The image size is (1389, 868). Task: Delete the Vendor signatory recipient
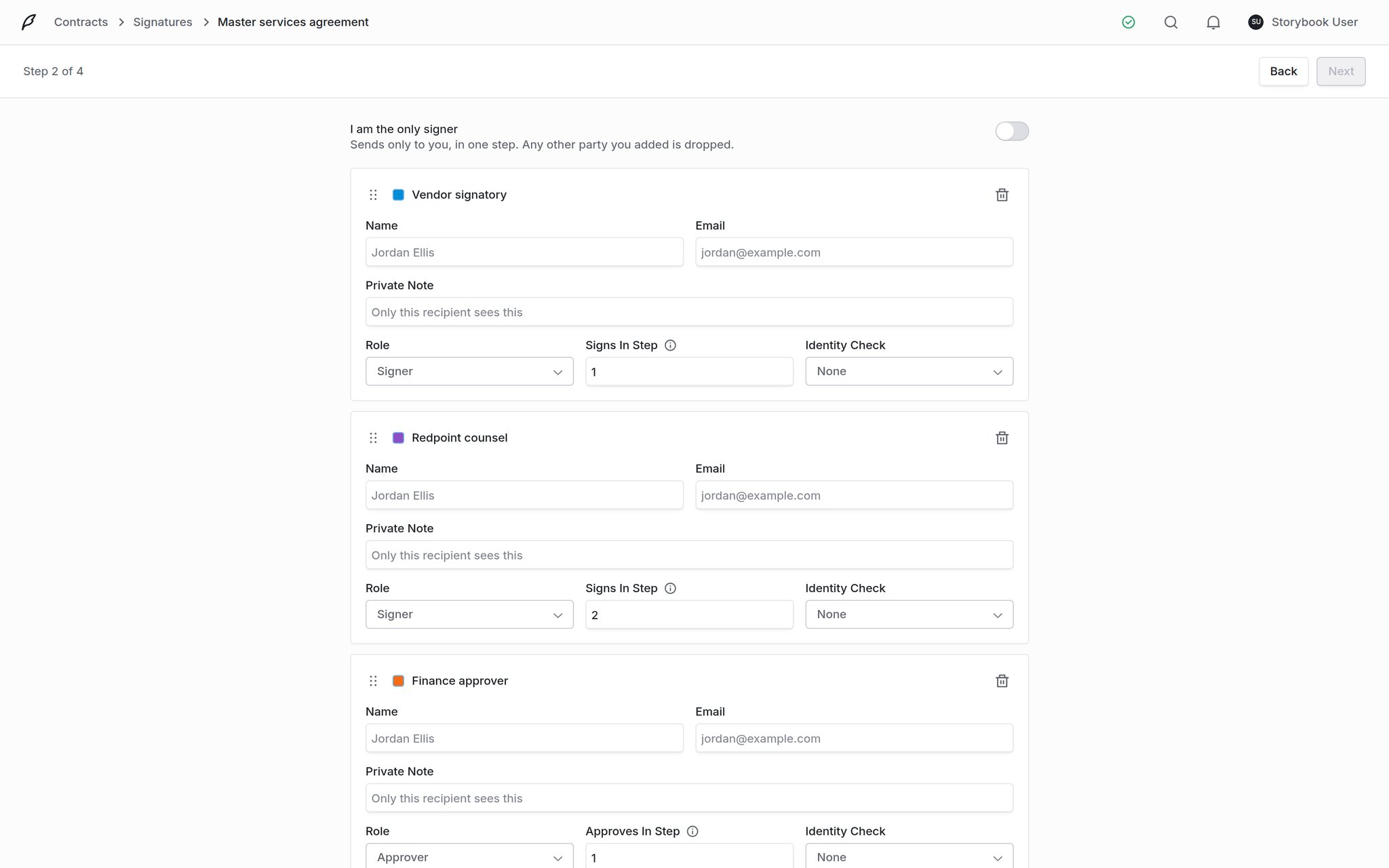1002,195
